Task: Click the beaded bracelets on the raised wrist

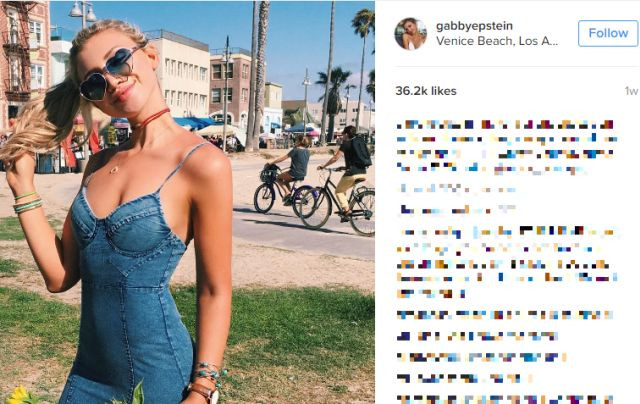Action: click(28, 203)
